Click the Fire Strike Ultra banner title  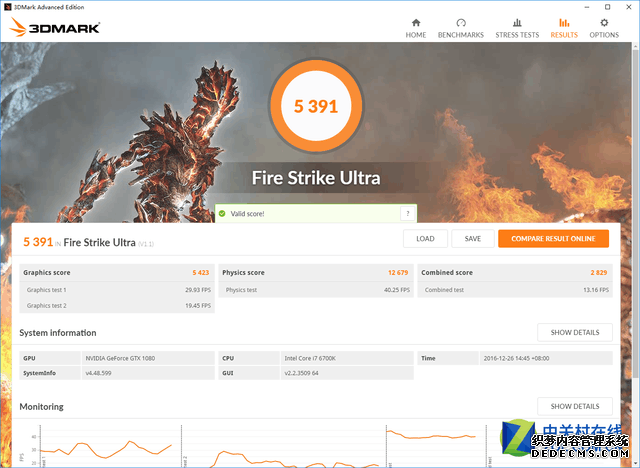pos(316,178)
